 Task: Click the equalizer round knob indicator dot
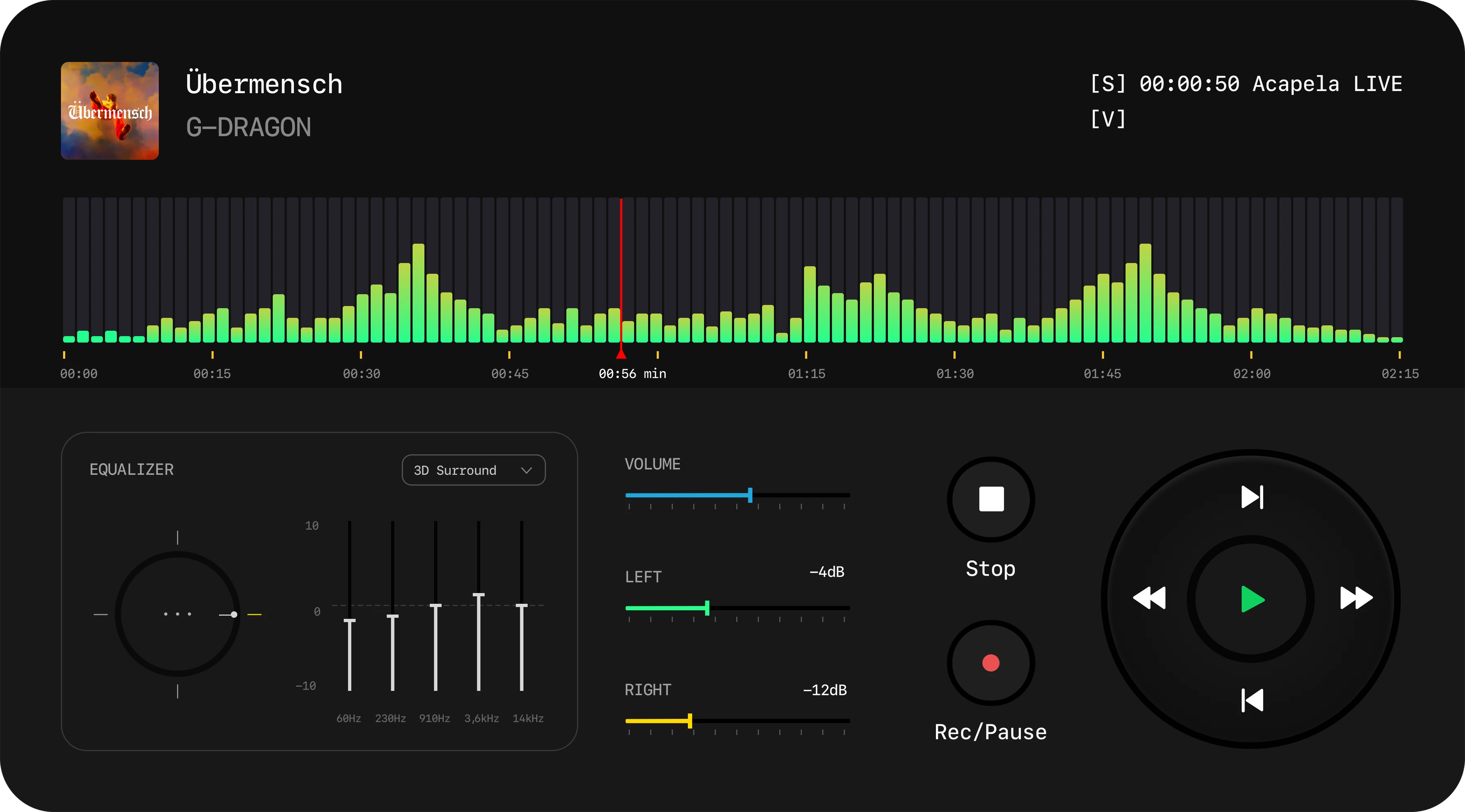(x=234, y=614)
